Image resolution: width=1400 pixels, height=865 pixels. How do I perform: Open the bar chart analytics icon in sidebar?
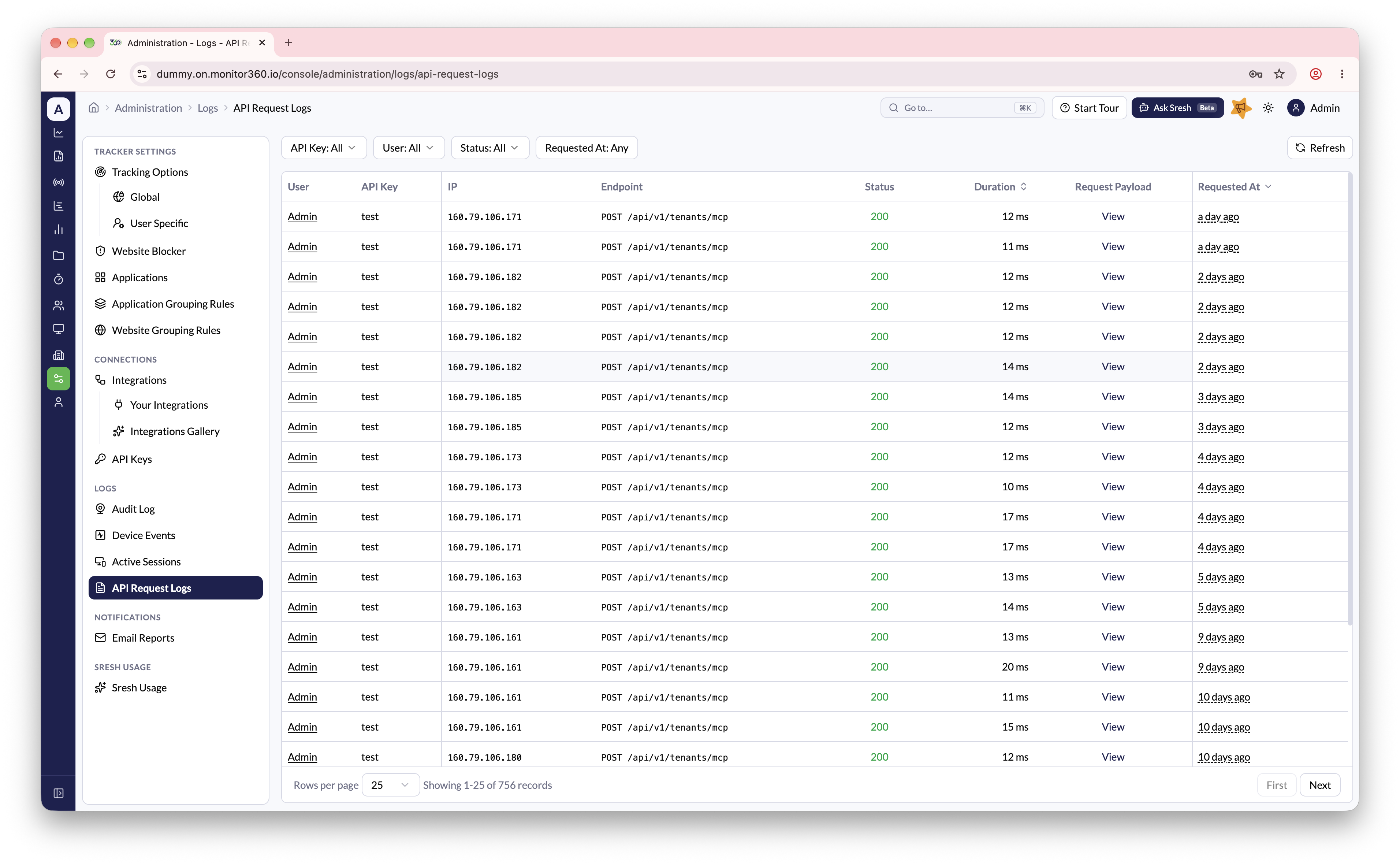[x=58, y=230]
